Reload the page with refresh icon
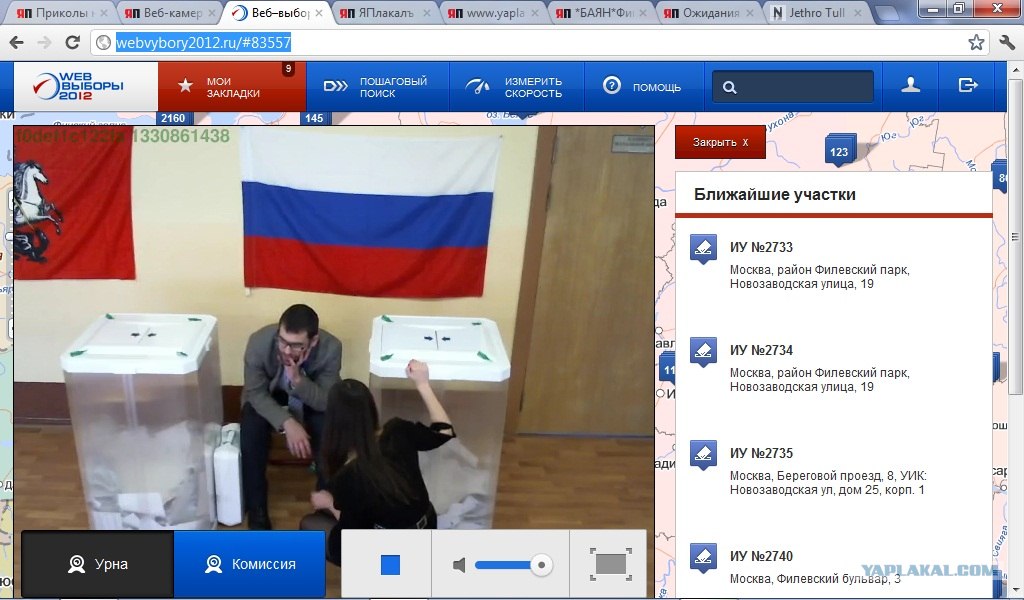The width and height of the screenshot is (1024, 600). 72,43
